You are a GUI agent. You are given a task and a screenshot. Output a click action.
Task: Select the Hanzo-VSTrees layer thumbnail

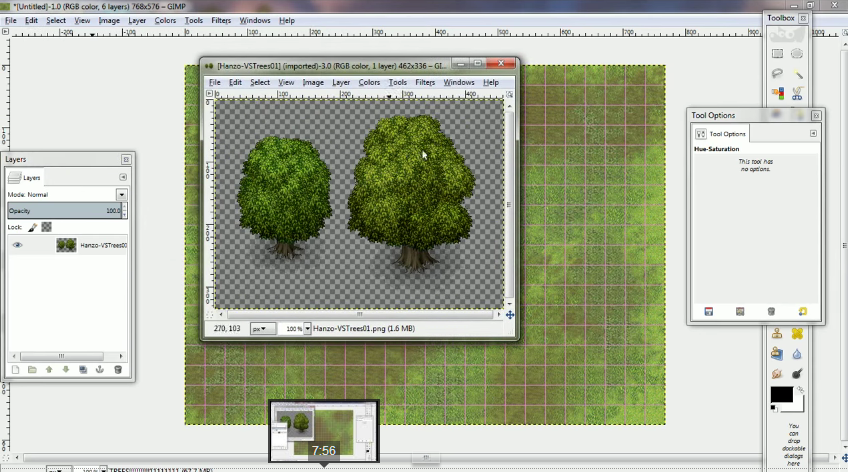tap(67, 245)
